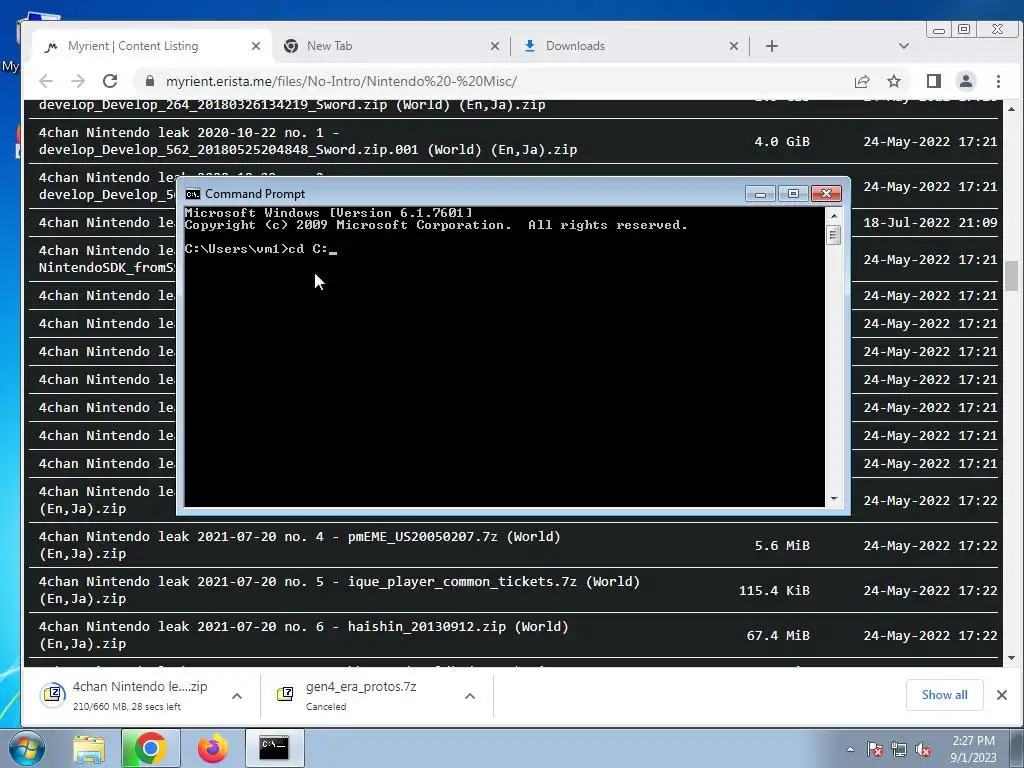Click the browser page scrollbar thumb
This screenshot has width=1024, height=768.
1012,275
